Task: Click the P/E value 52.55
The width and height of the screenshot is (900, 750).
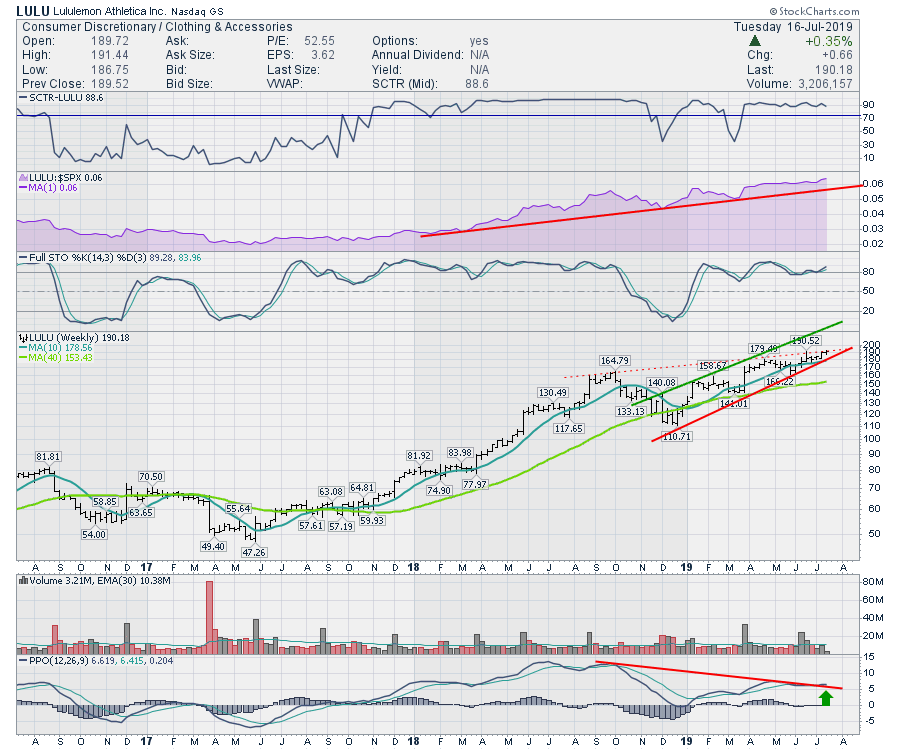Action: [319, 41]
